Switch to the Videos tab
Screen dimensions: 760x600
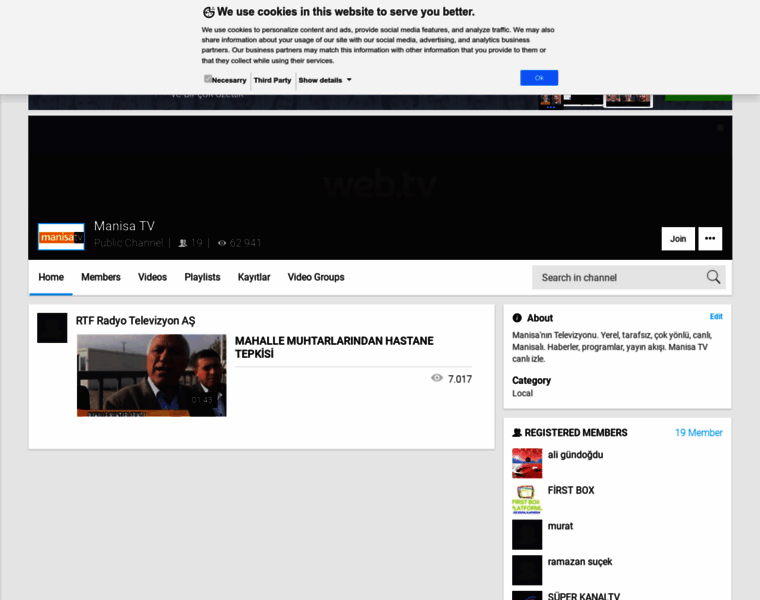(x=152, y=277)
